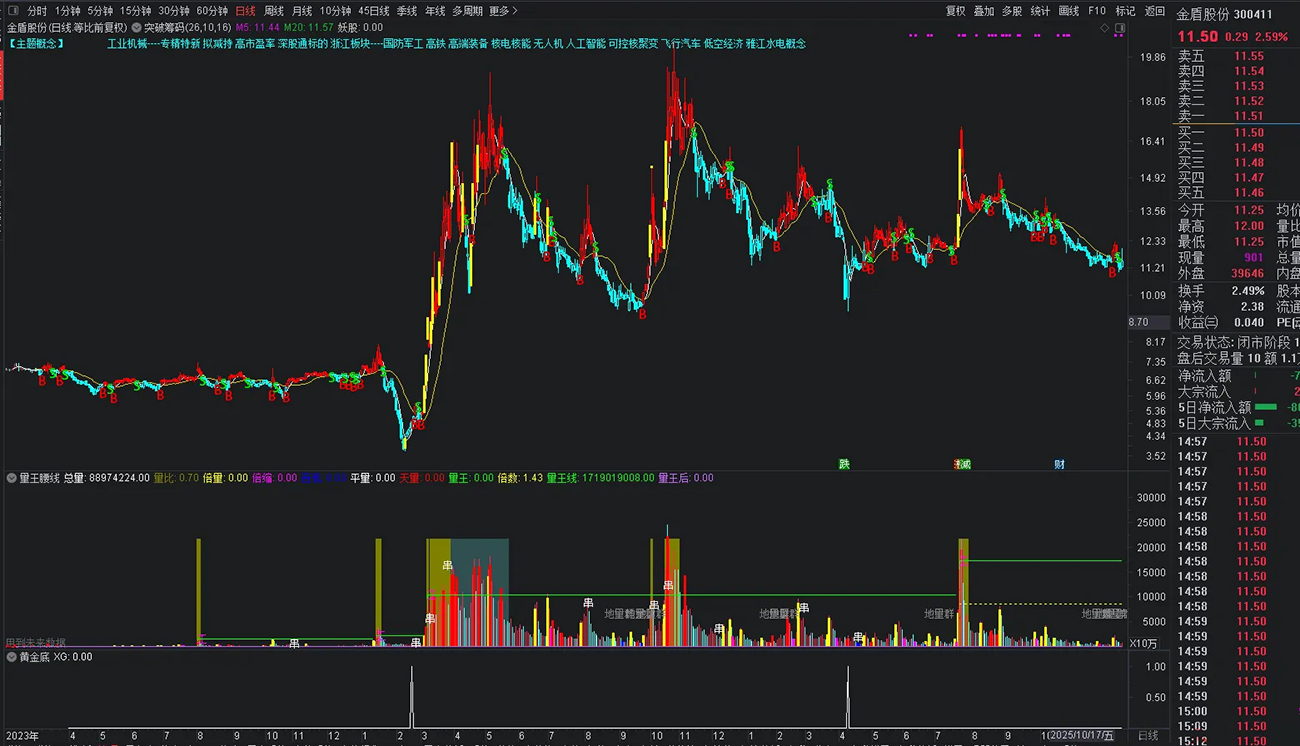Click the current price 11.50 in header

point(1197,36)
